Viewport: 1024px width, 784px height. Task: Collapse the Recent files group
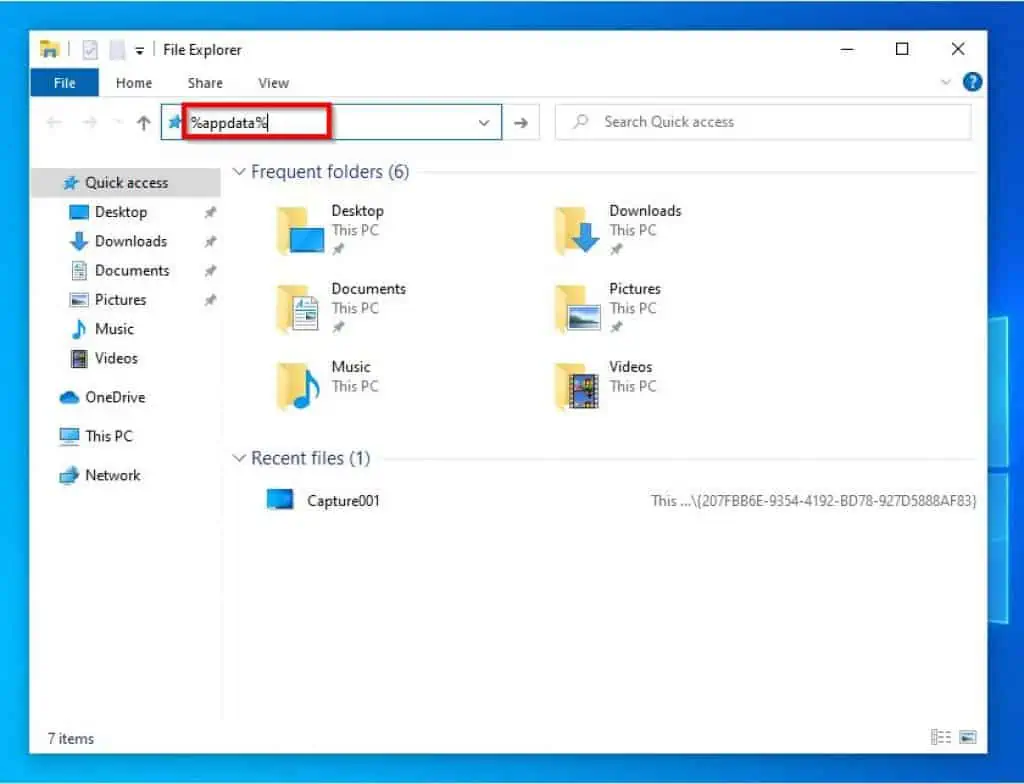[x=239, y=459]
